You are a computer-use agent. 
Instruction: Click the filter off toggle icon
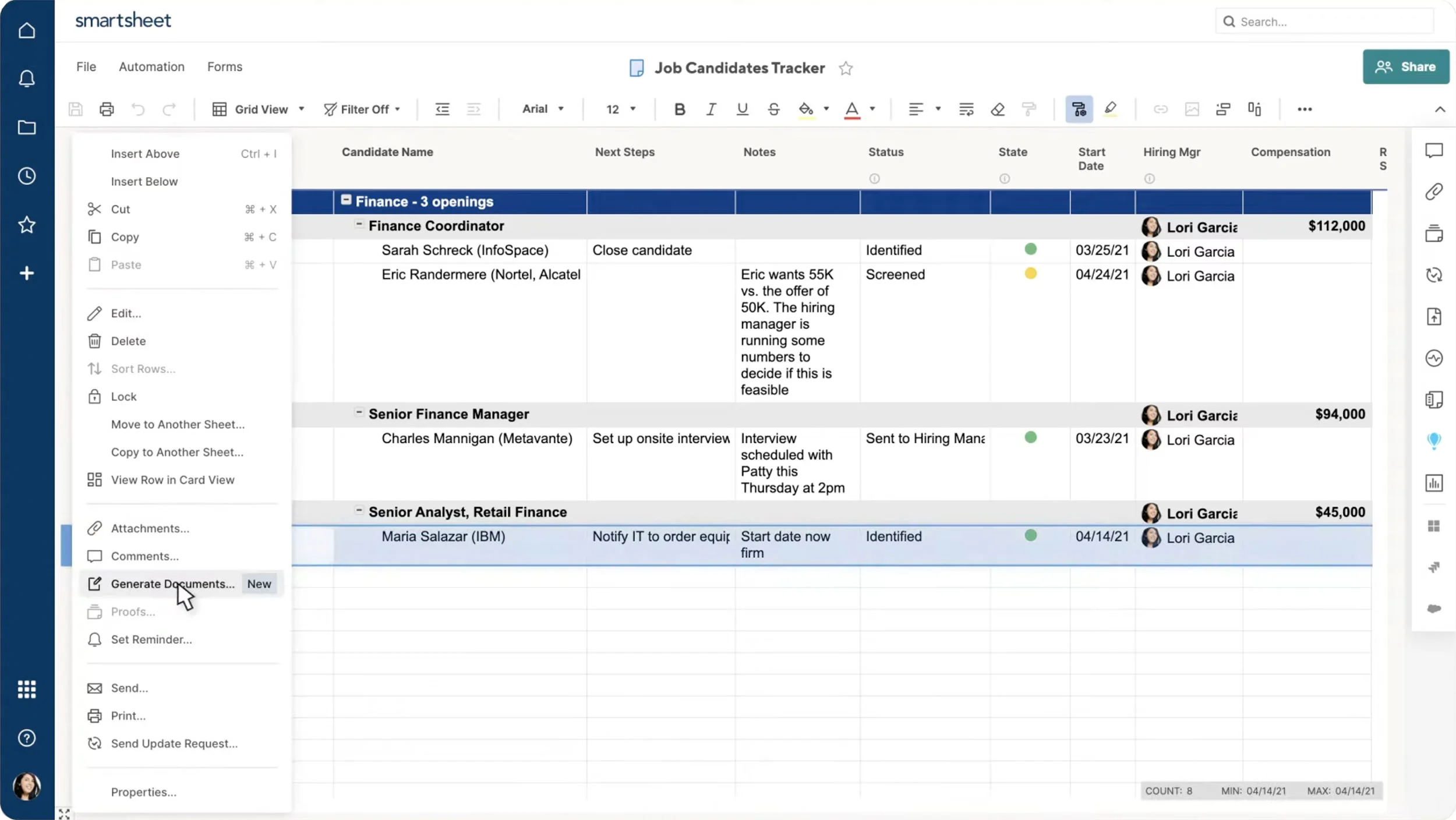point(330,109)
